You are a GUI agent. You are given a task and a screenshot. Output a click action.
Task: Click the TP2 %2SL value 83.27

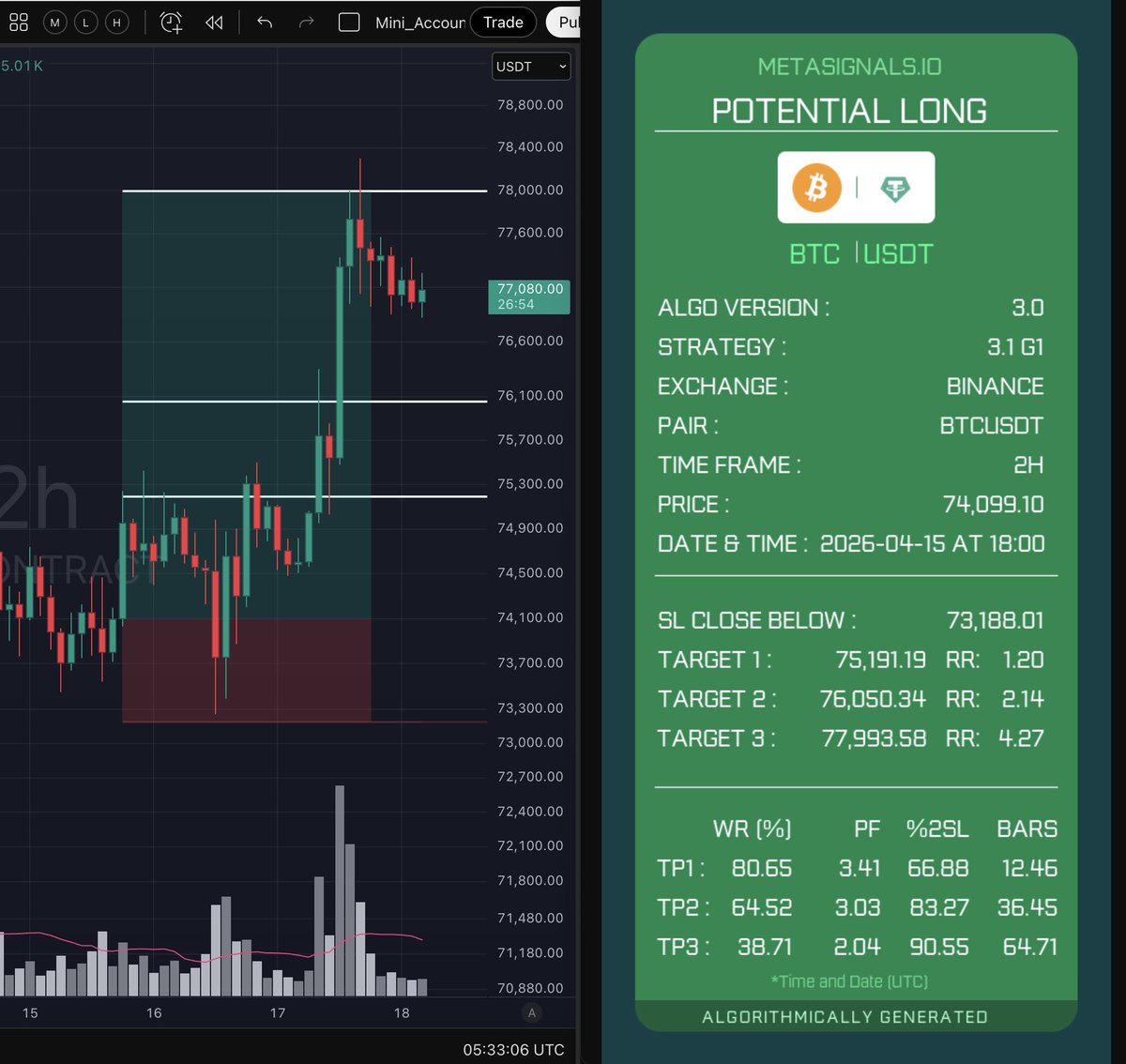click(x=938, y=908)
